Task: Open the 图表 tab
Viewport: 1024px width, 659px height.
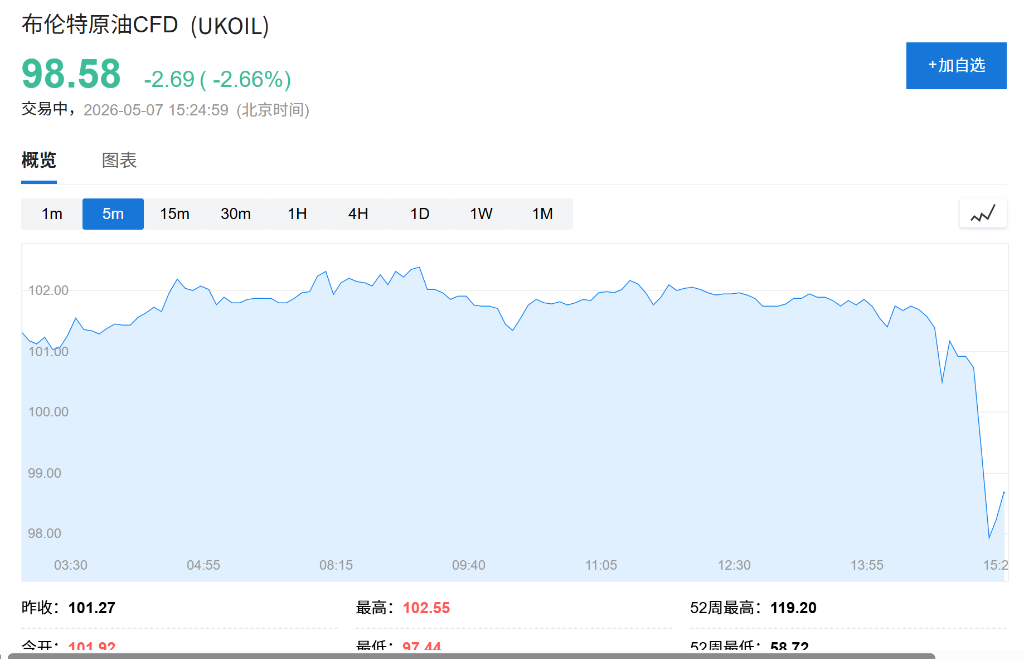Action: point(119,161)
